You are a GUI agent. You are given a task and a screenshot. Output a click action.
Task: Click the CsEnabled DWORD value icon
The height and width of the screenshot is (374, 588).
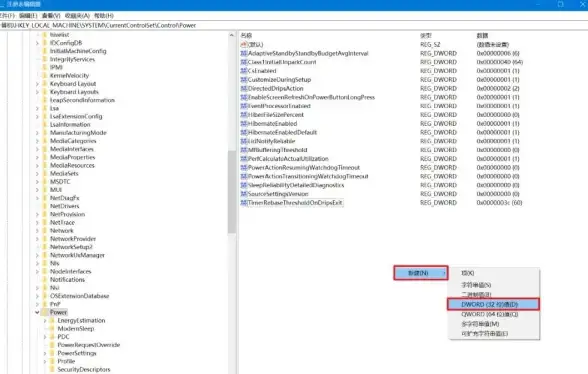click(243, 71)
